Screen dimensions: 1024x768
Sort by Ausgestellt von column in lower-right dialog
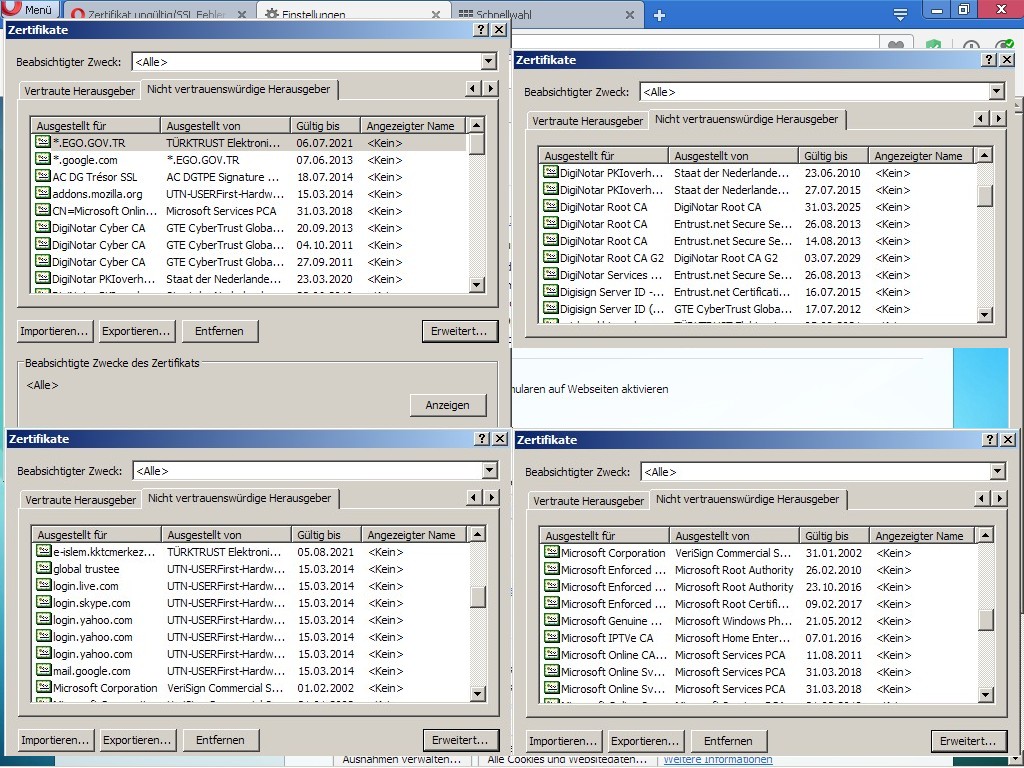click(736, 536)
